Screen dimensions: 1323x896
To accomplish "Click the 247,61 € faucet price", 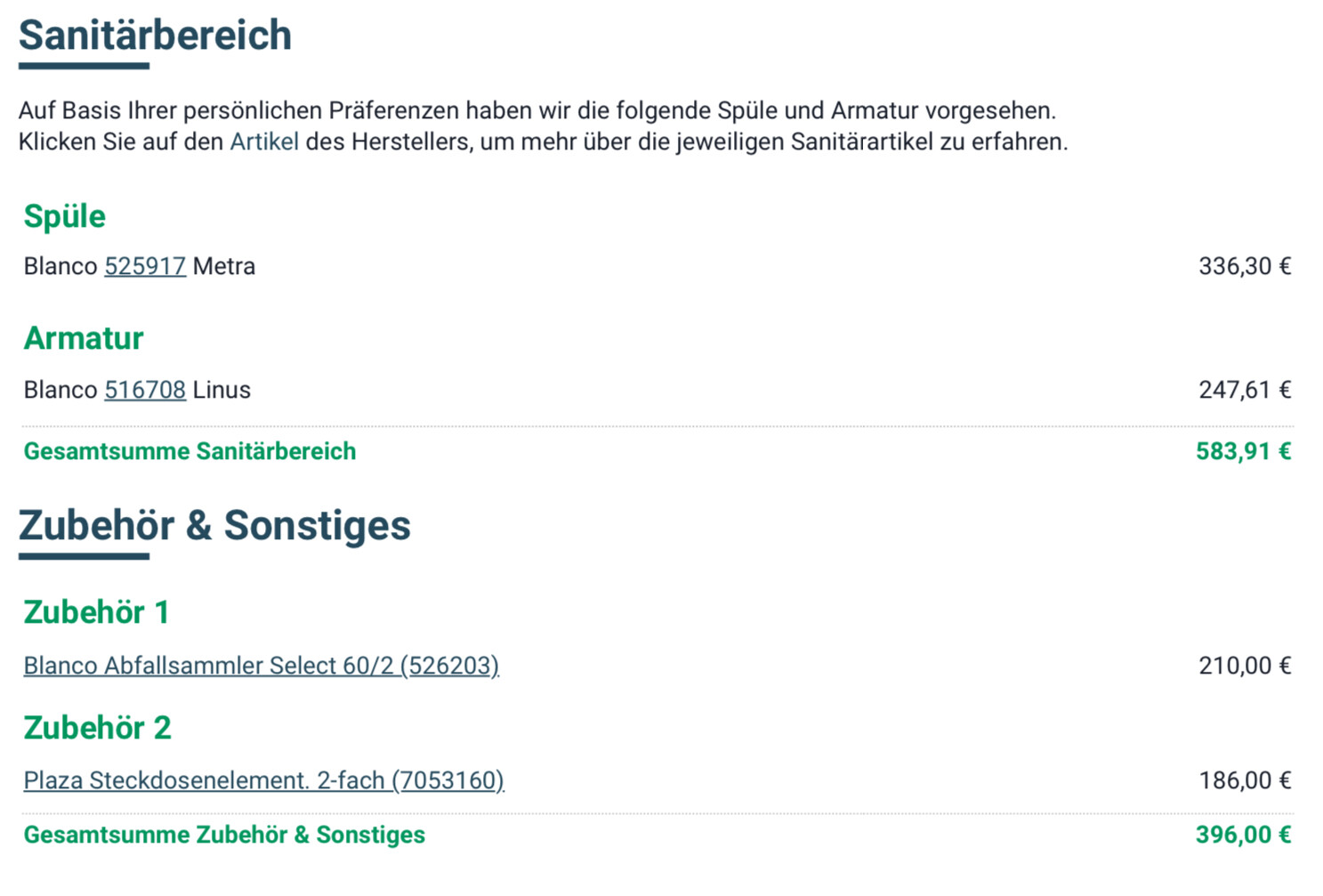I will click(1244, 390).
